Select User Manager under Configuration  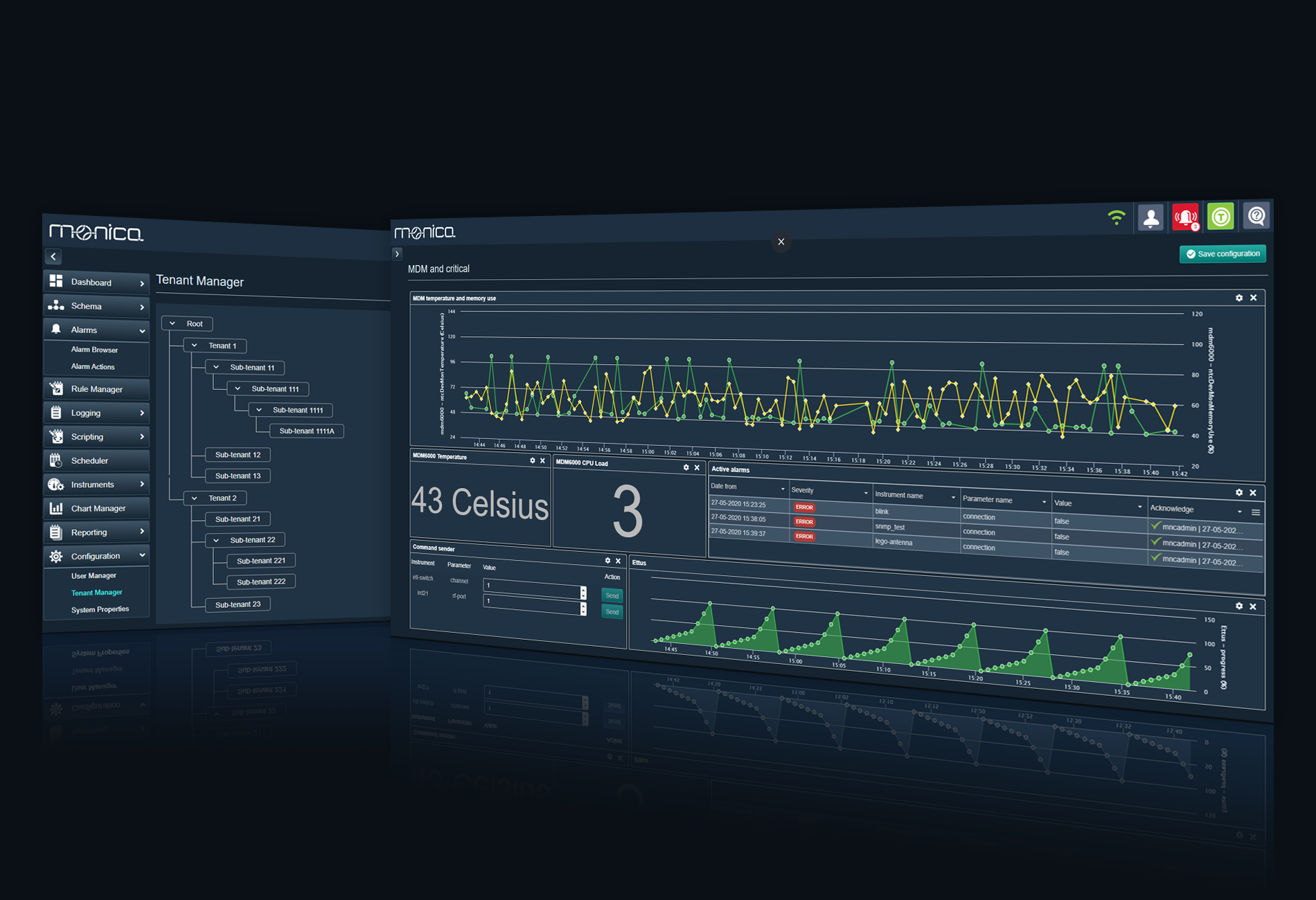tap(94, 575)
